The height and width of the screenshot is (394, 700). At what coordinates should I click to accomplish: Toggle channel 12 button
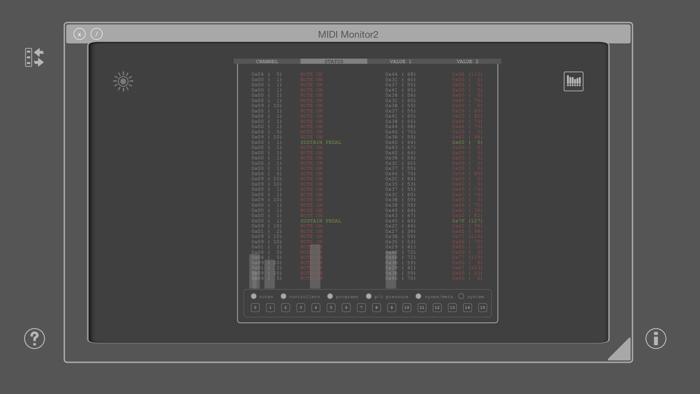(437, 307)
